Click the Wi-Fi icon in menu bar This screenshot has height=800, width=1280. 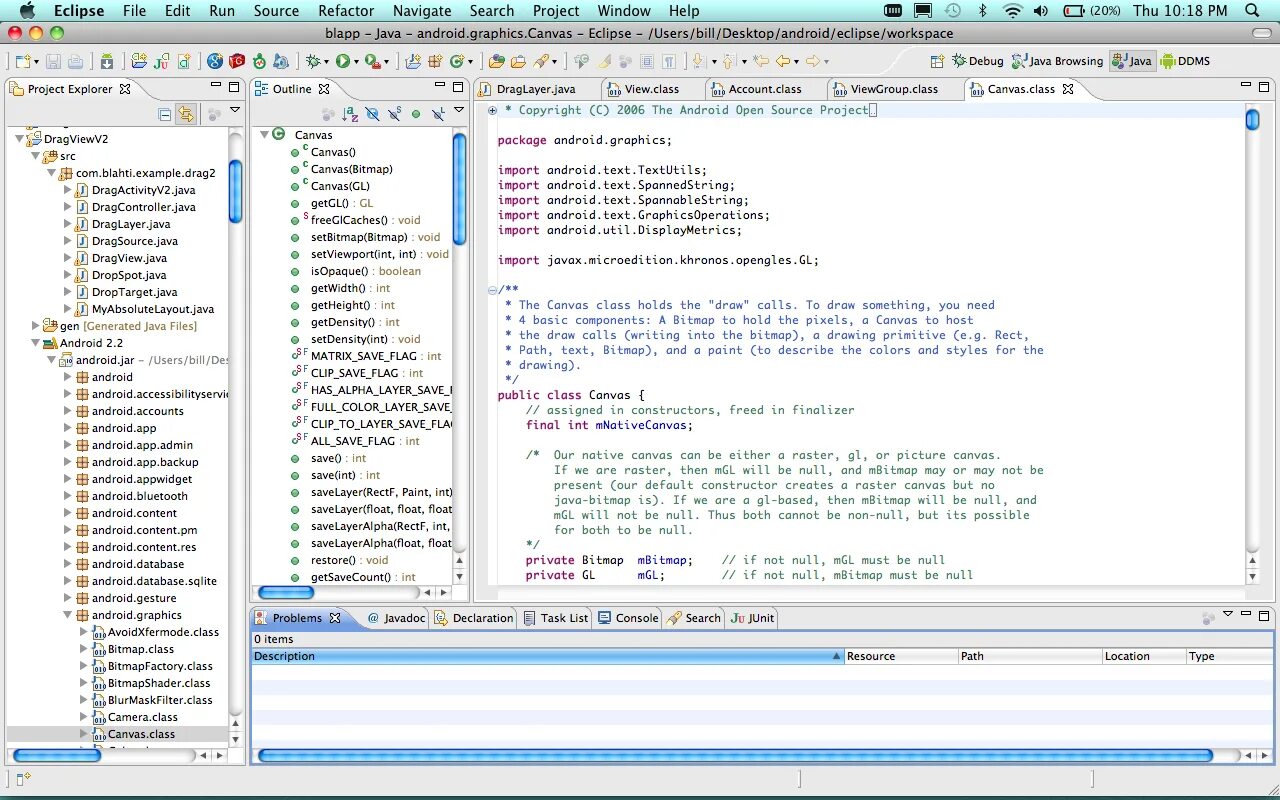point(1013,11)
